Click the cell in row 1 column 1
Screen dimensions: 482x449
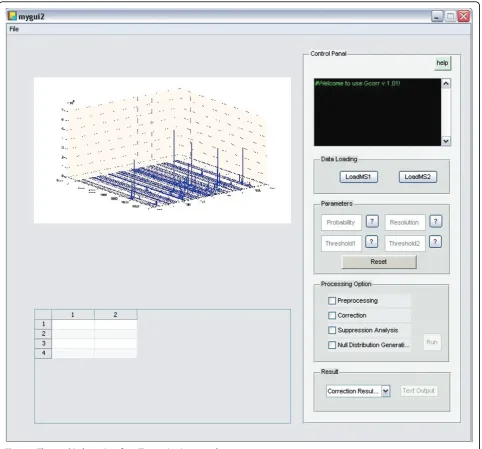[73, 324]
